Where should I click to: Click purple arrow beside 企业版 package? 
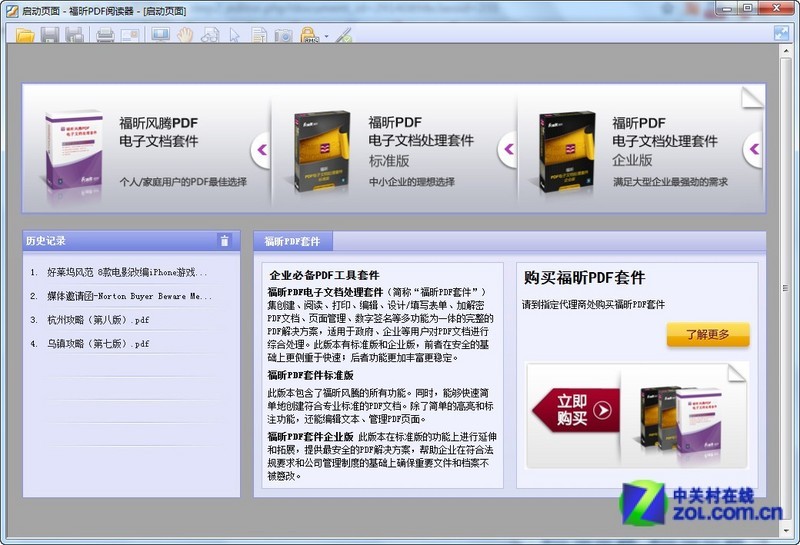click(x=754, y=149)
